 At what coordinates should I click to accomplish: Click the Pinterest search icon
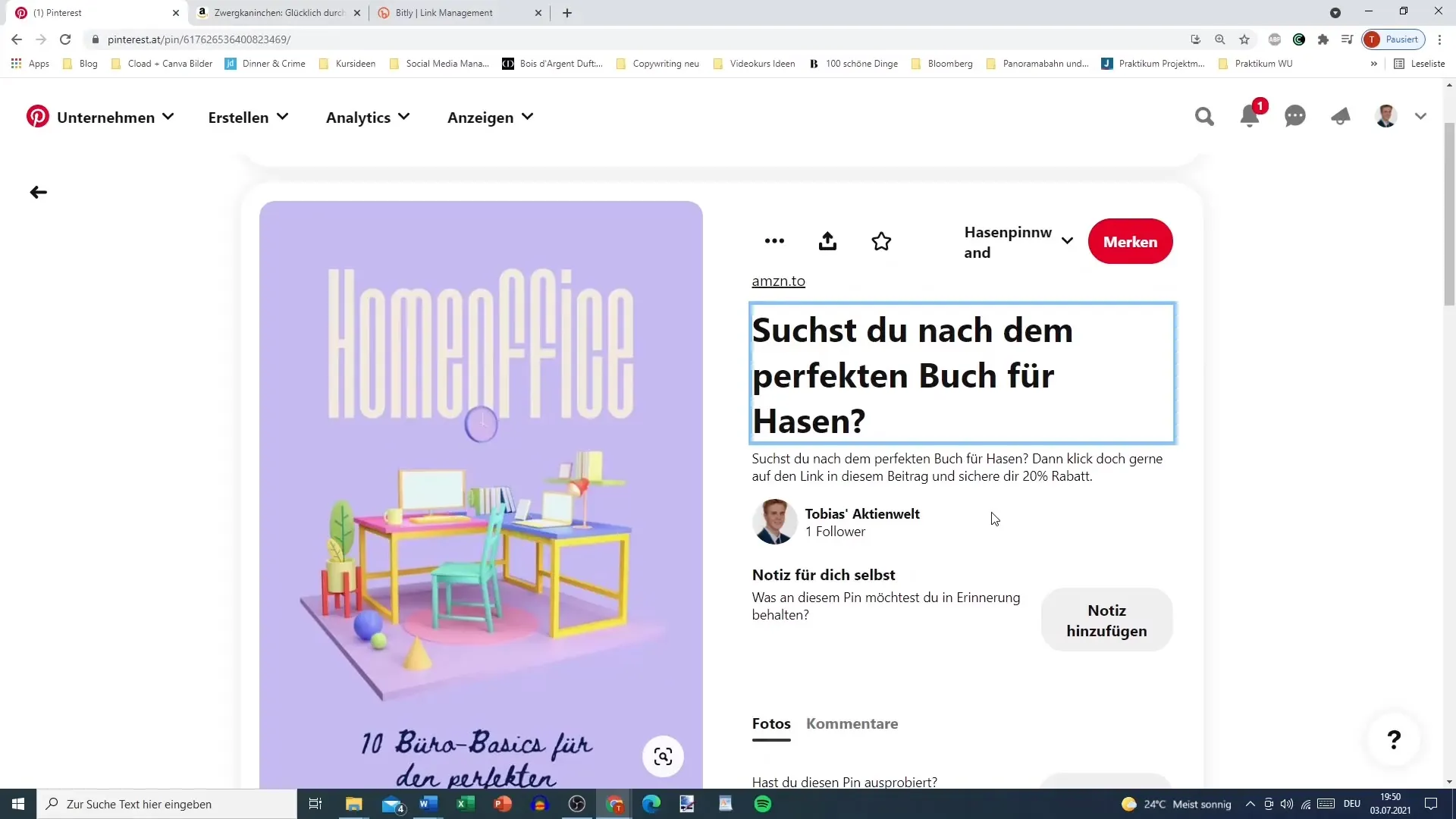click(x=1204, y=117)
